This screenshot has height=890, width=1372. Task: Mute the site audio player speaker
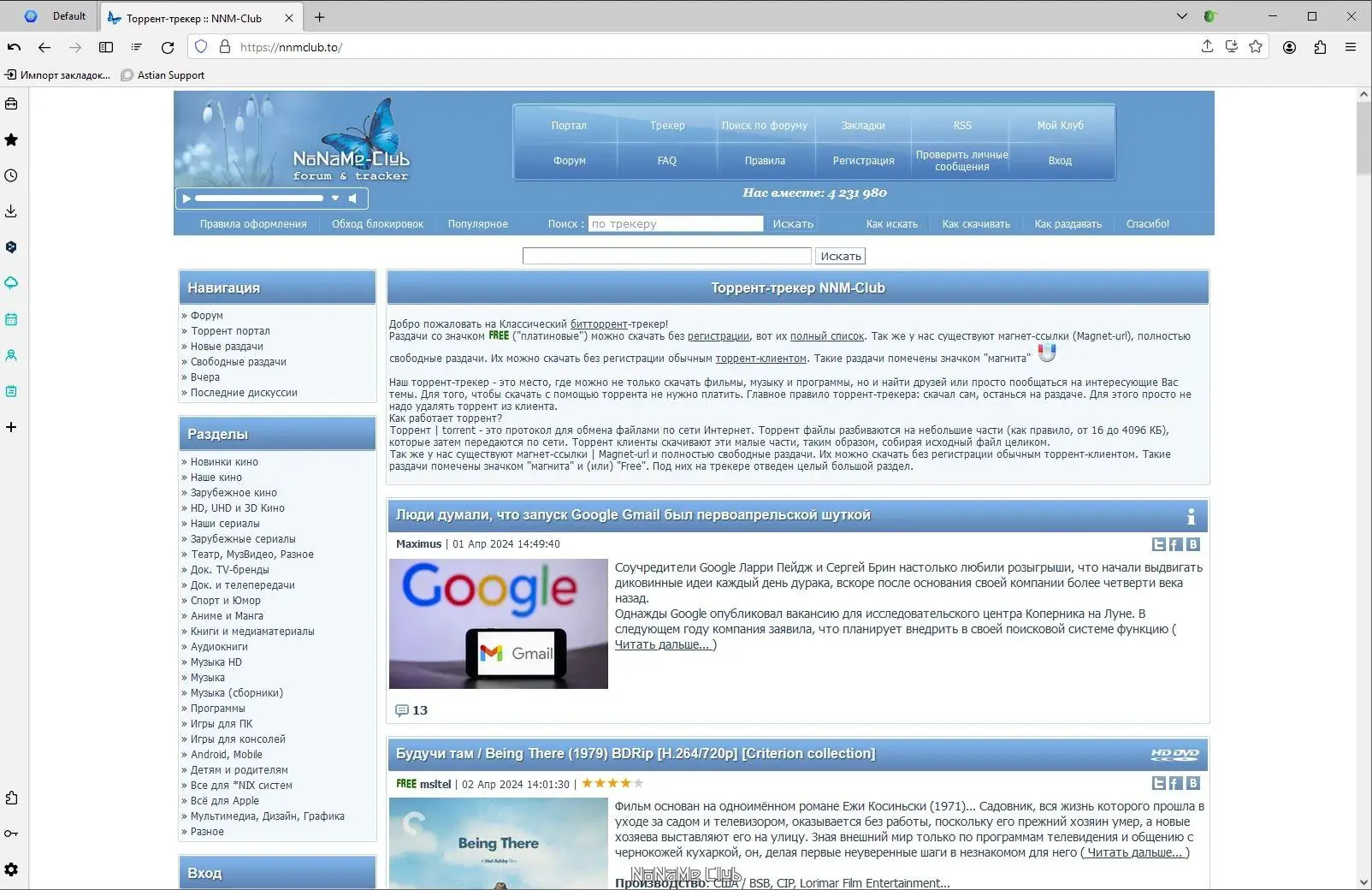click(x=353, y=199)
